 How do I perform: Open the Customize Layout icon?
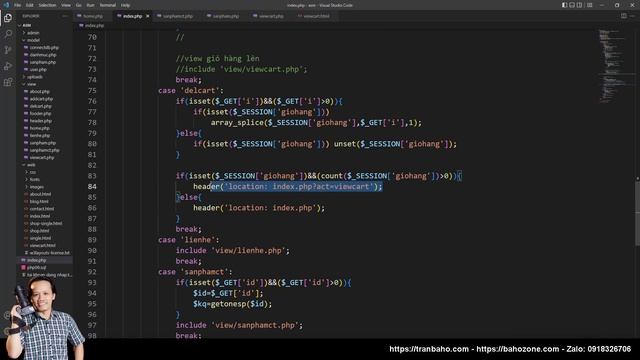coord(590,5)
